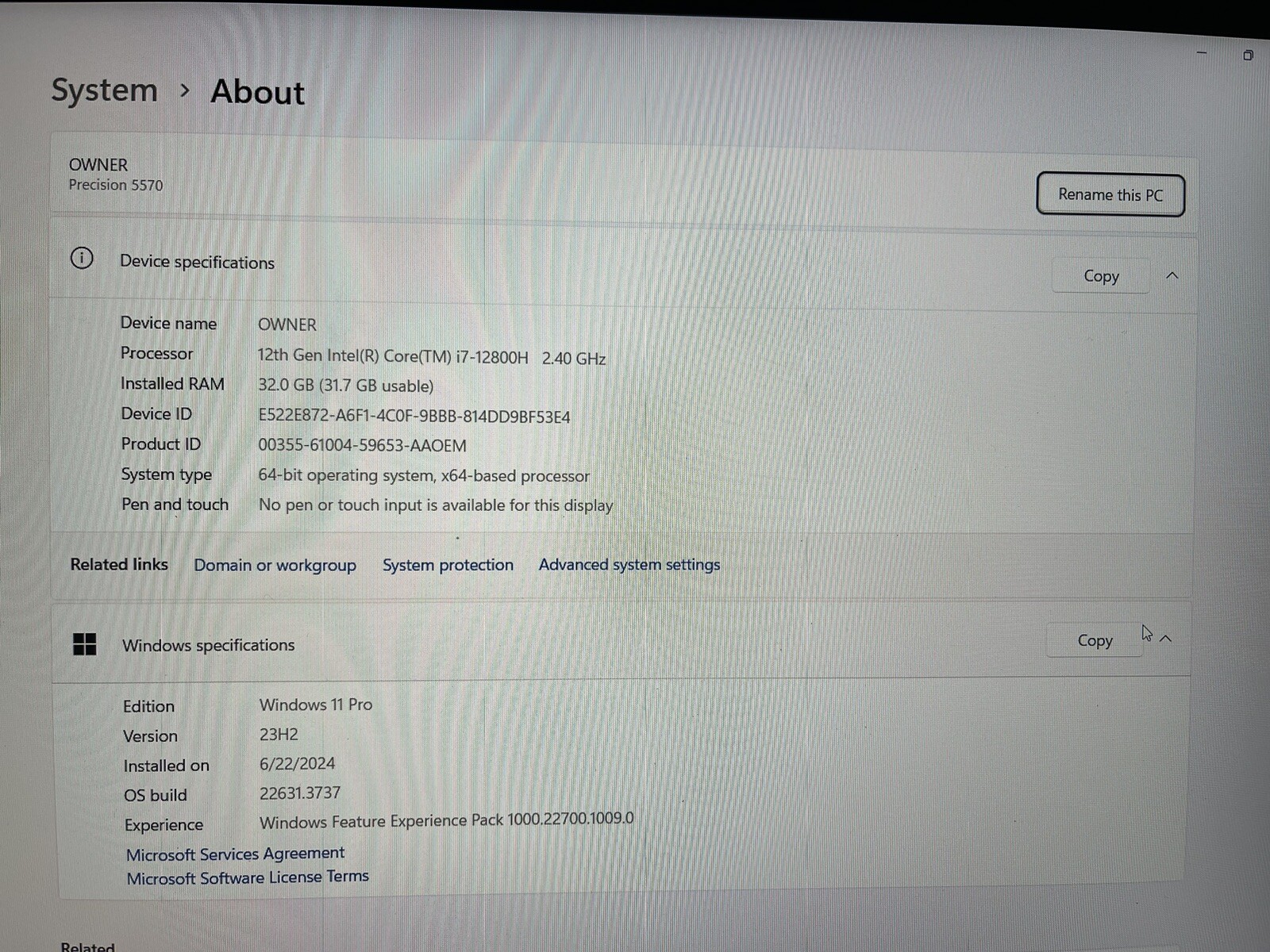Click the Pen and touch label

pos(175,505)
